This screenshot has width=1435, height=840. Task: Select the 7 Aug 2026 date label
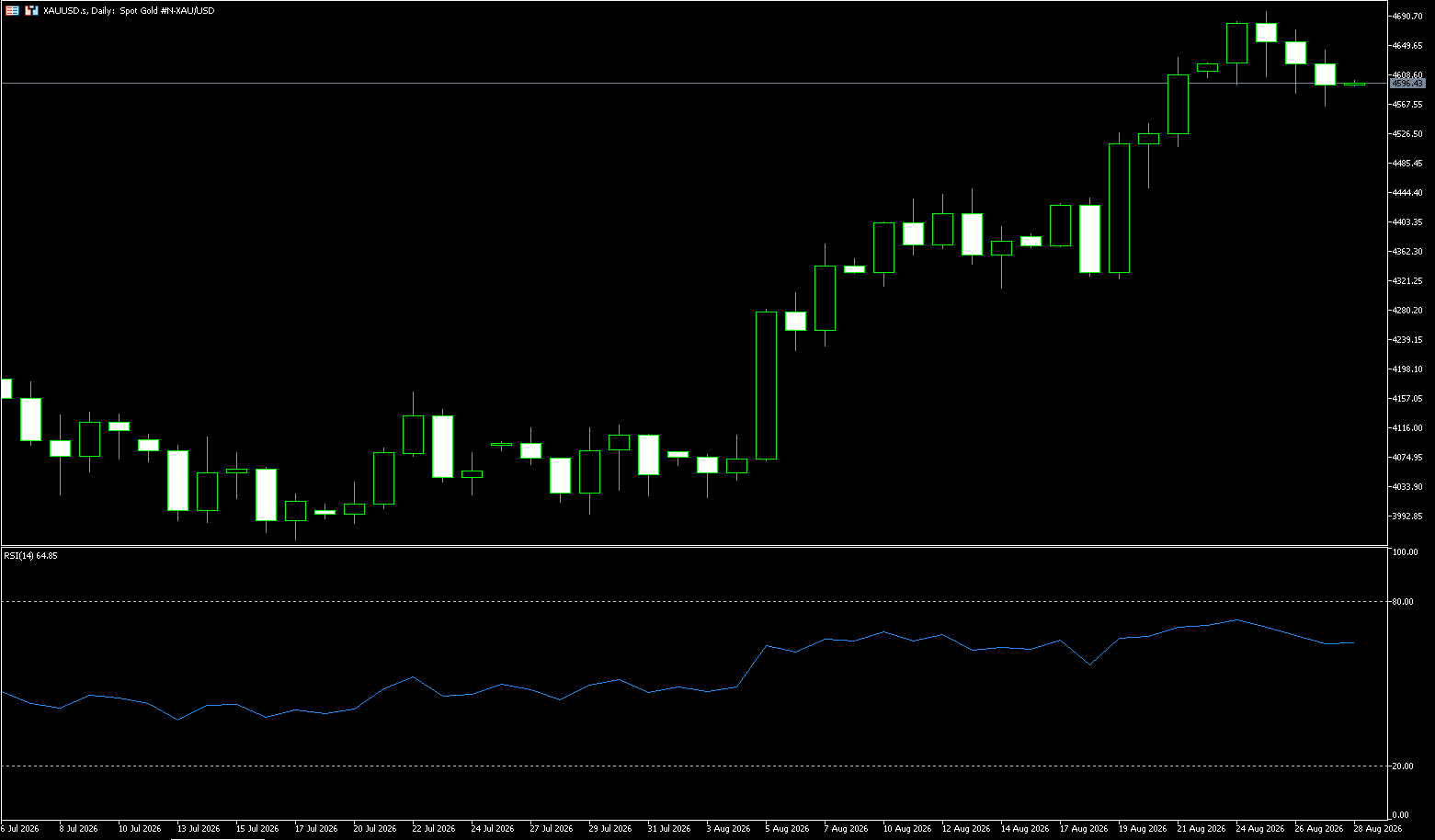click(x=846, y=829)
